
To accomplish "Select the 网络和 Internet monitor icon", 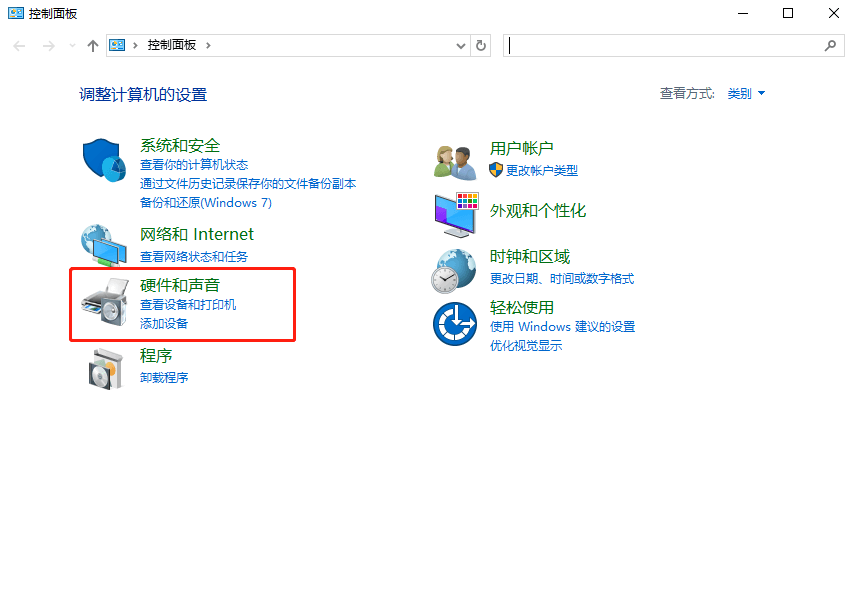I will tap(104, 243).
